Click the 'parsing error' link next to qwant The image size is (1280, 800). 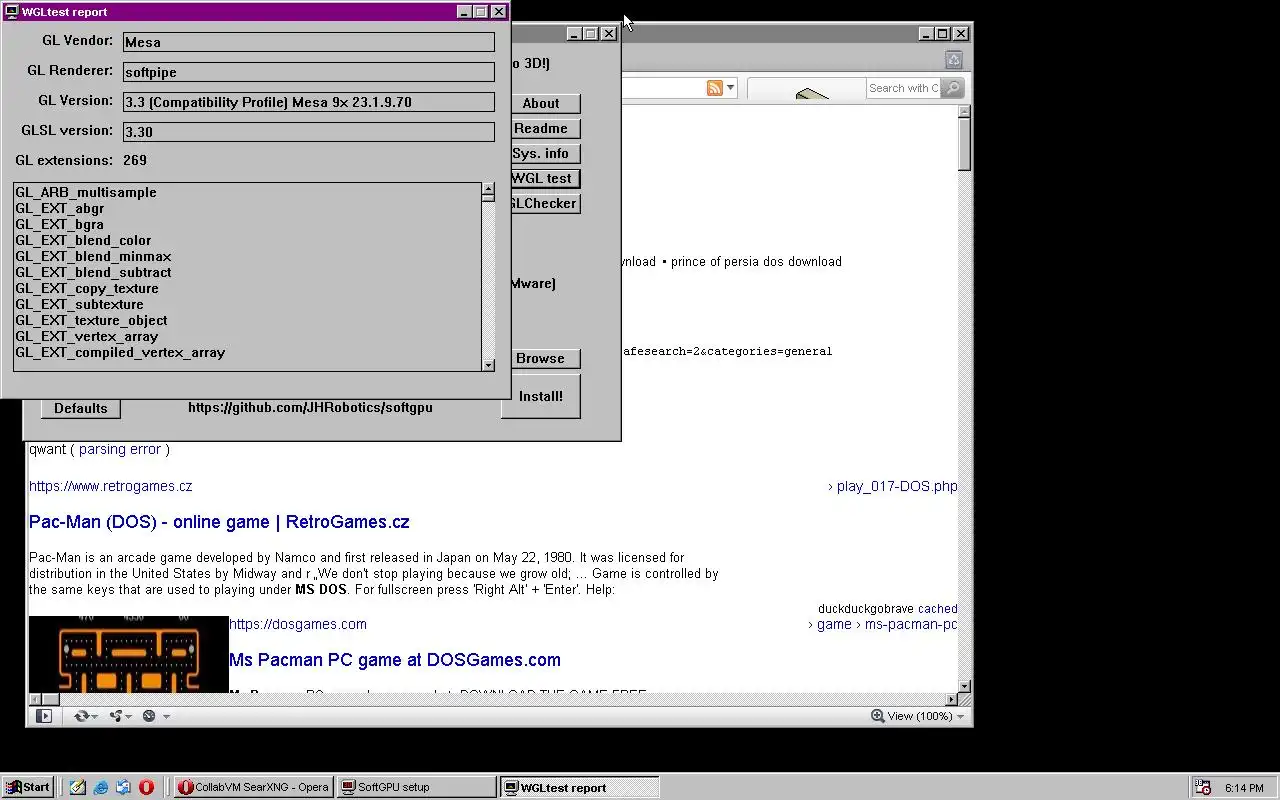[x=120, y=449]
